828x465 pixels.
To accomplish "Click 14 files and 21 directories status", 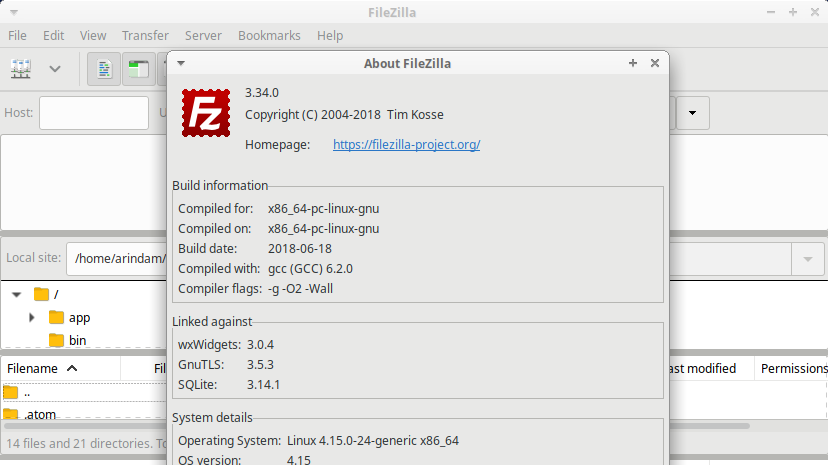I will 86,443.
